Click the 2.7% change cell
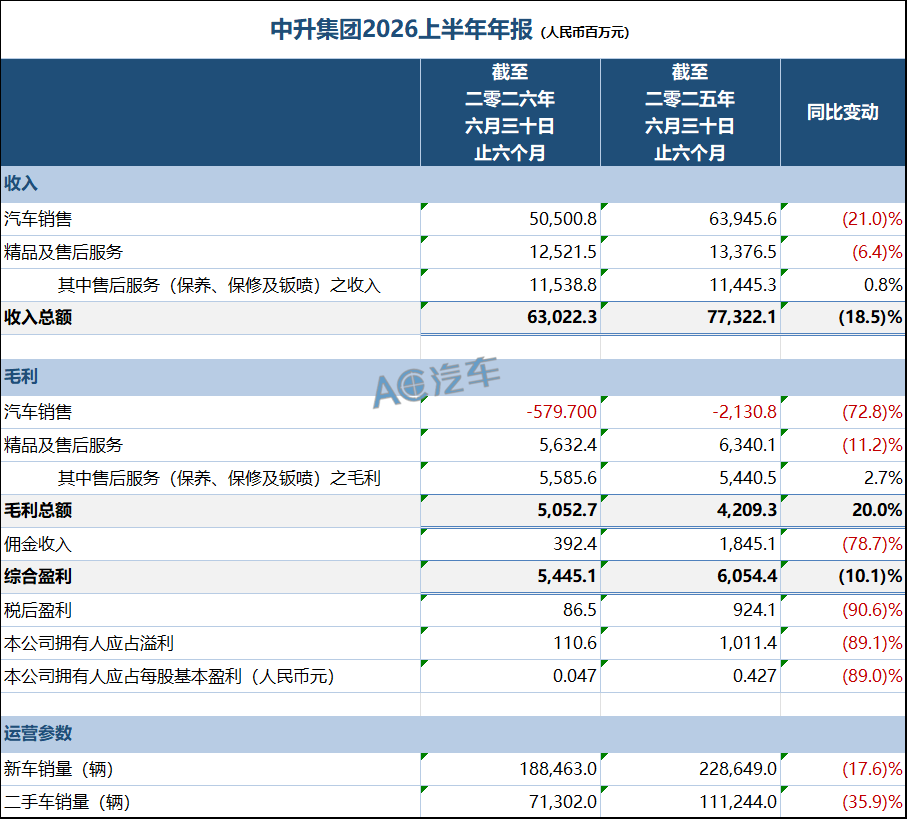The image size is (907, 819). coord(843,478)
